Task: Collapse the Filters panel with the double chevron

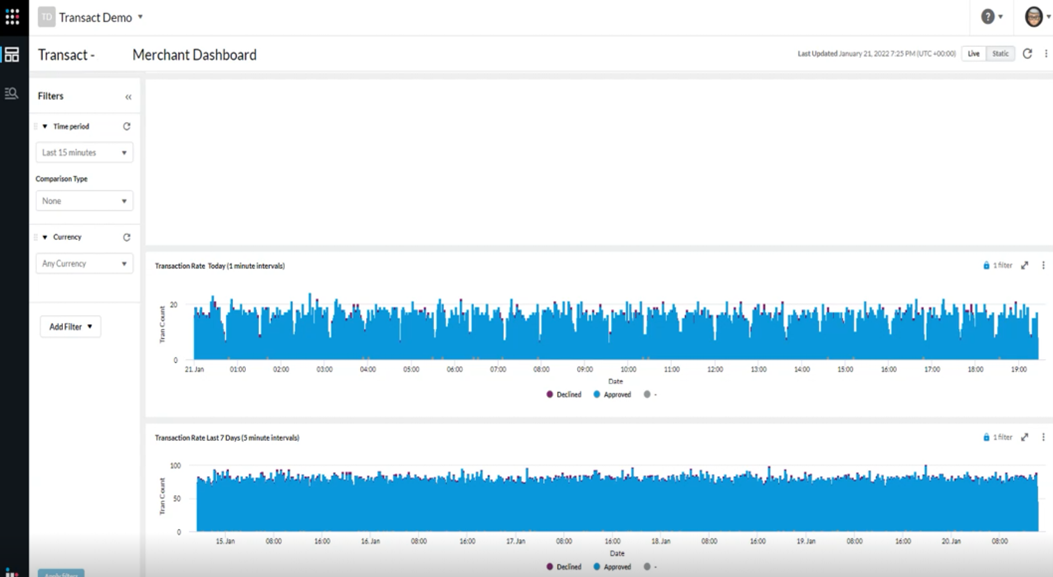Action: click(127, 96)
